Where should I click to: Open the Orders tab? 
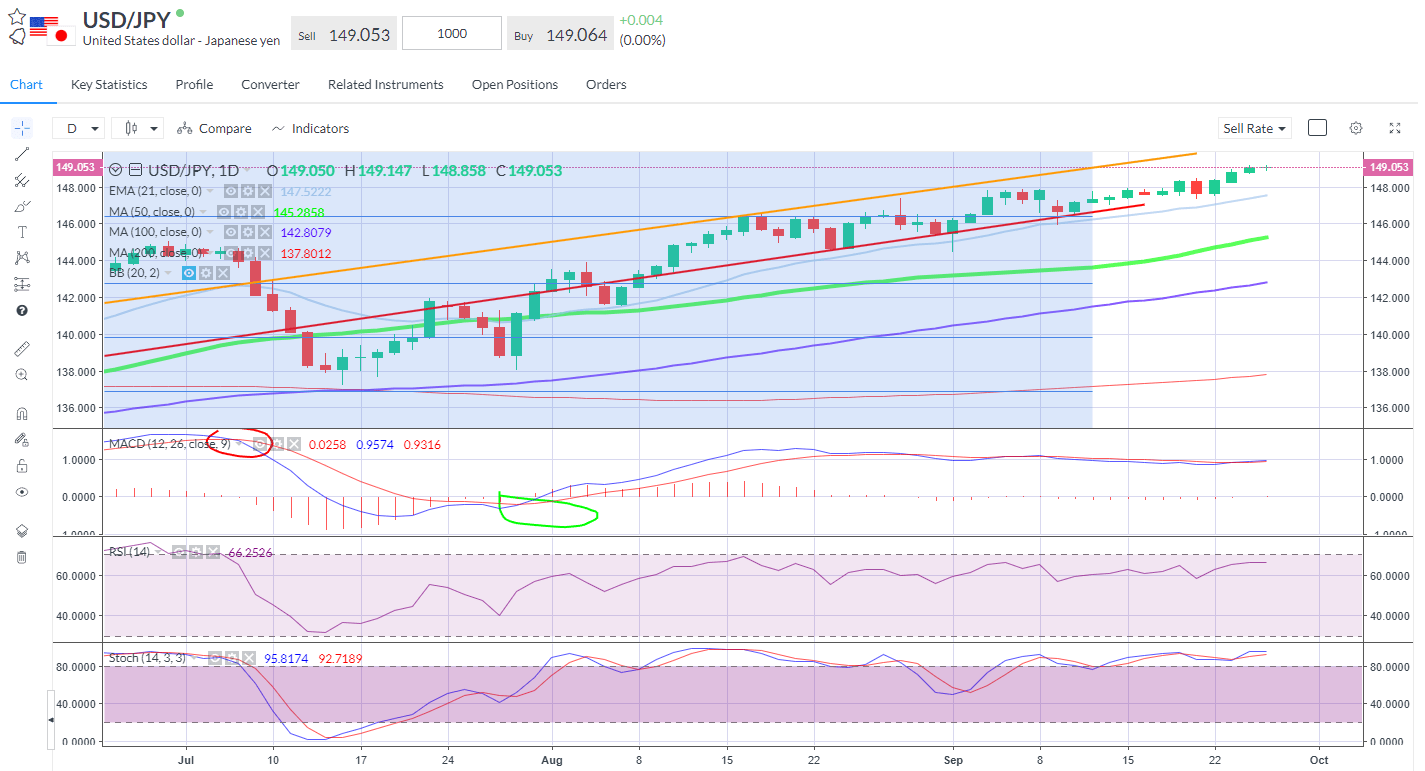coord(606,85)
